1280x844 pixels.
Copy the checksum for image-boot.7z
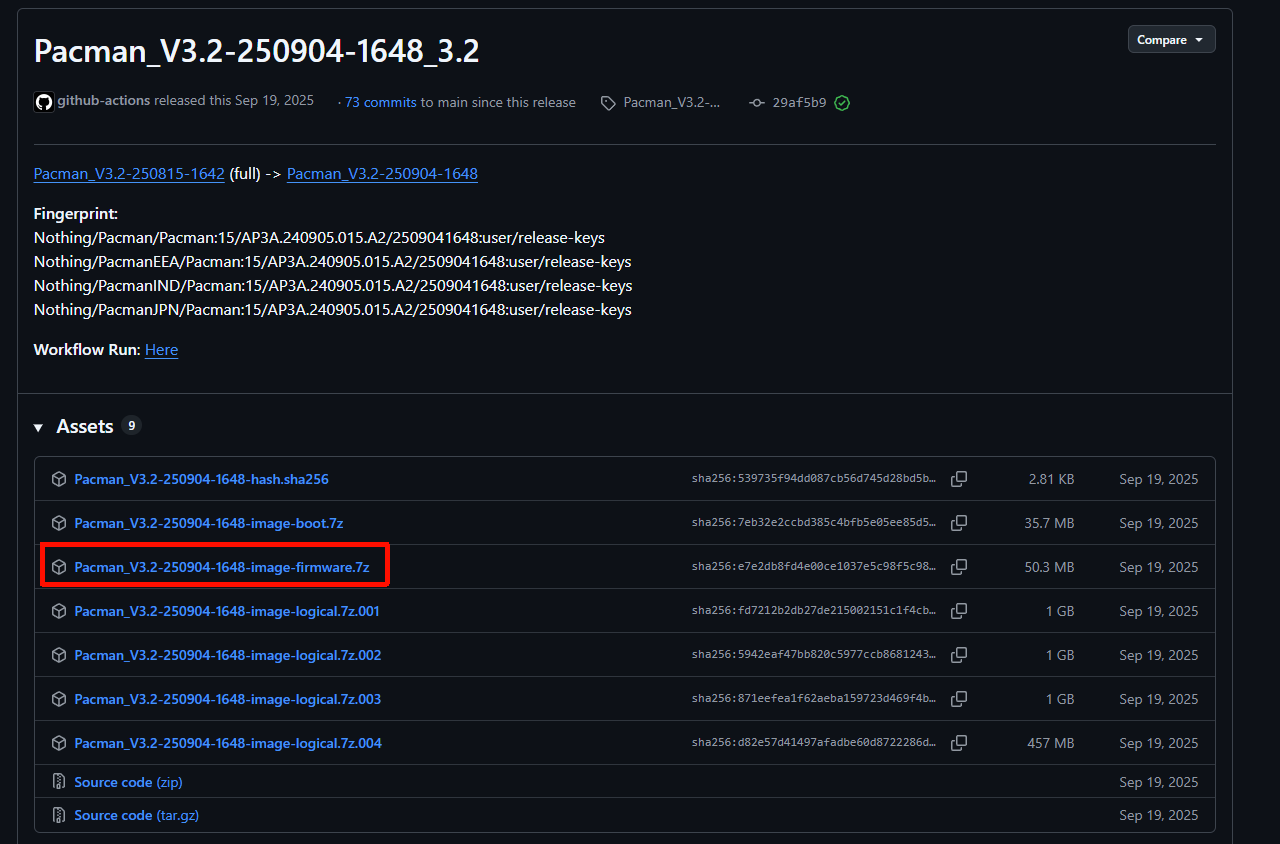(959, 523)
